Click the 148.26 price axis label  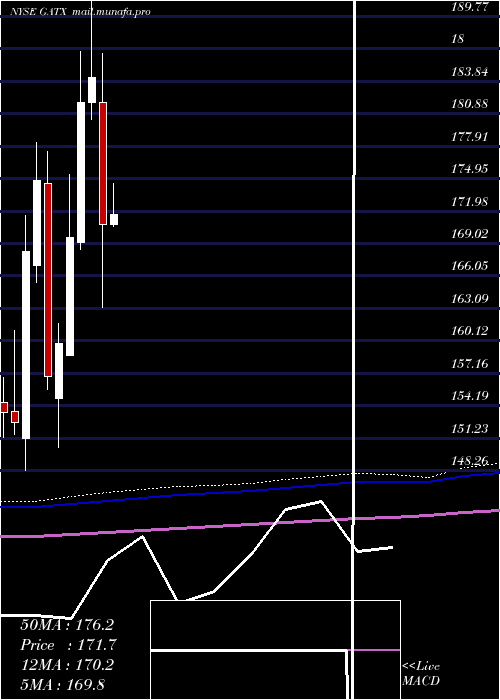coord(470,461)
